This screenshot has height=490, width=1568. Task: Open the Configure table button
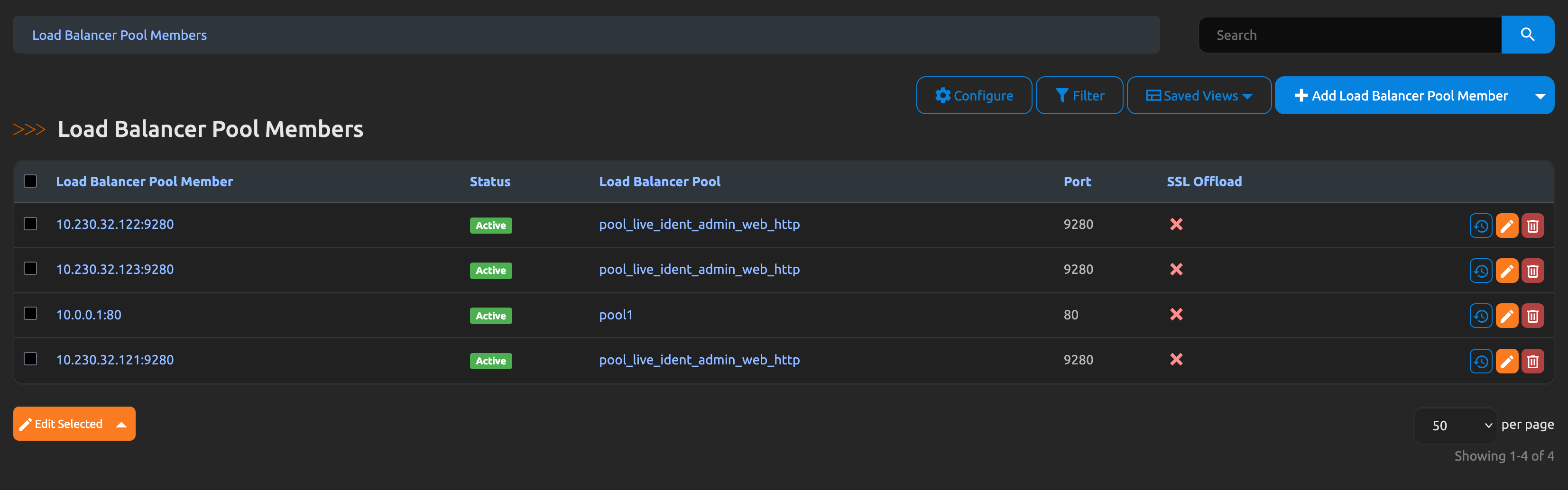pos(973,95)
